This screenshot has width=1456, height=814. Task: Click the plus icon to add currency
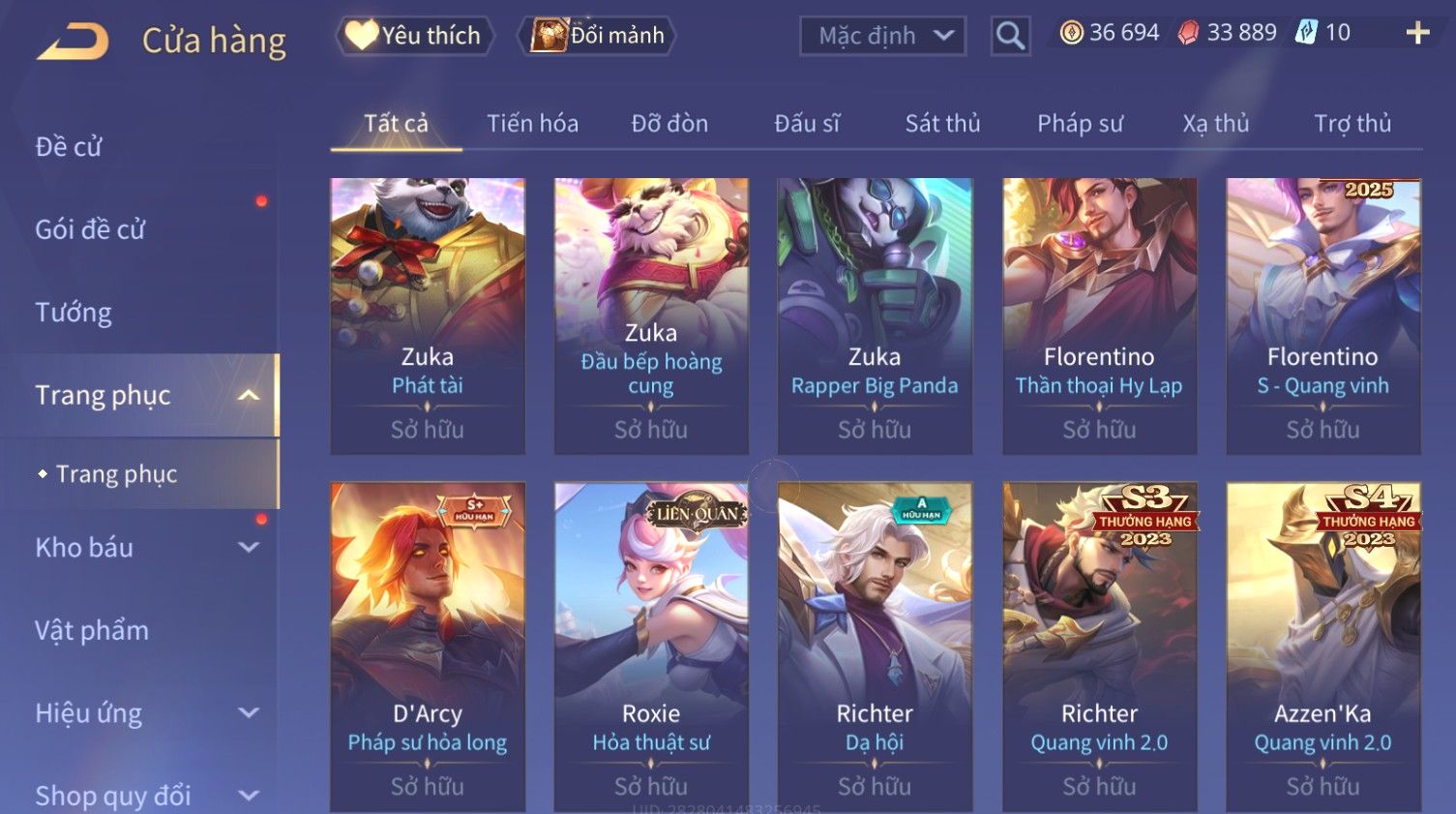1417,33
